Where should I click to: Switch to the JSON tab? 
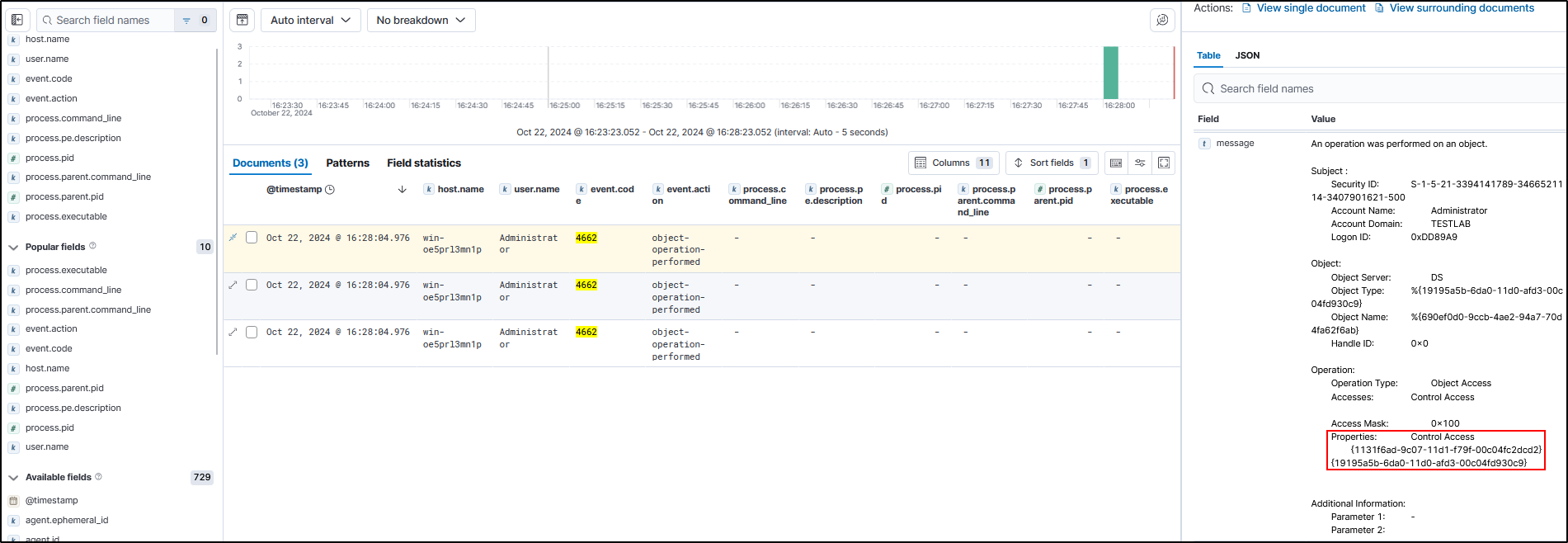tap(1247, 55)
